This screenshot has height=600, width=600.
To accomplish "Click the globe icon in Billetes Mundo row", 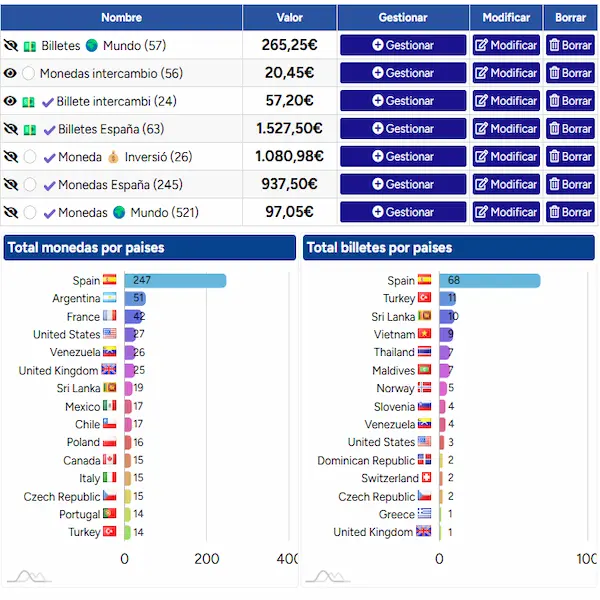I will (x=92, y=46).
